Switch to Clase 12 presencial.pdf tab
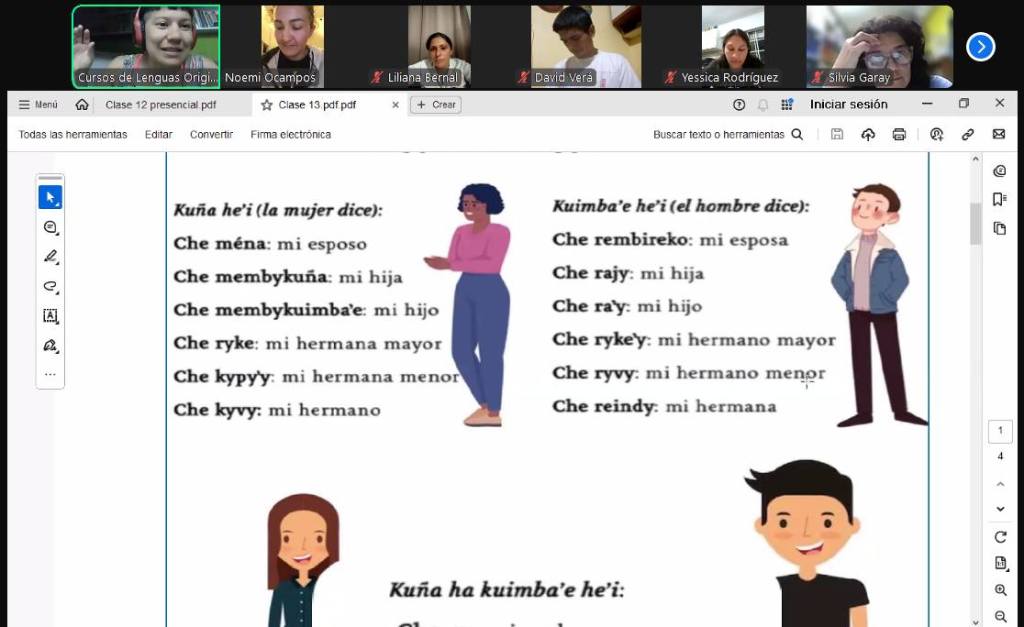The width and height of the screenshot is (1024, 627). pyautogui.click(x=160, y=104)
